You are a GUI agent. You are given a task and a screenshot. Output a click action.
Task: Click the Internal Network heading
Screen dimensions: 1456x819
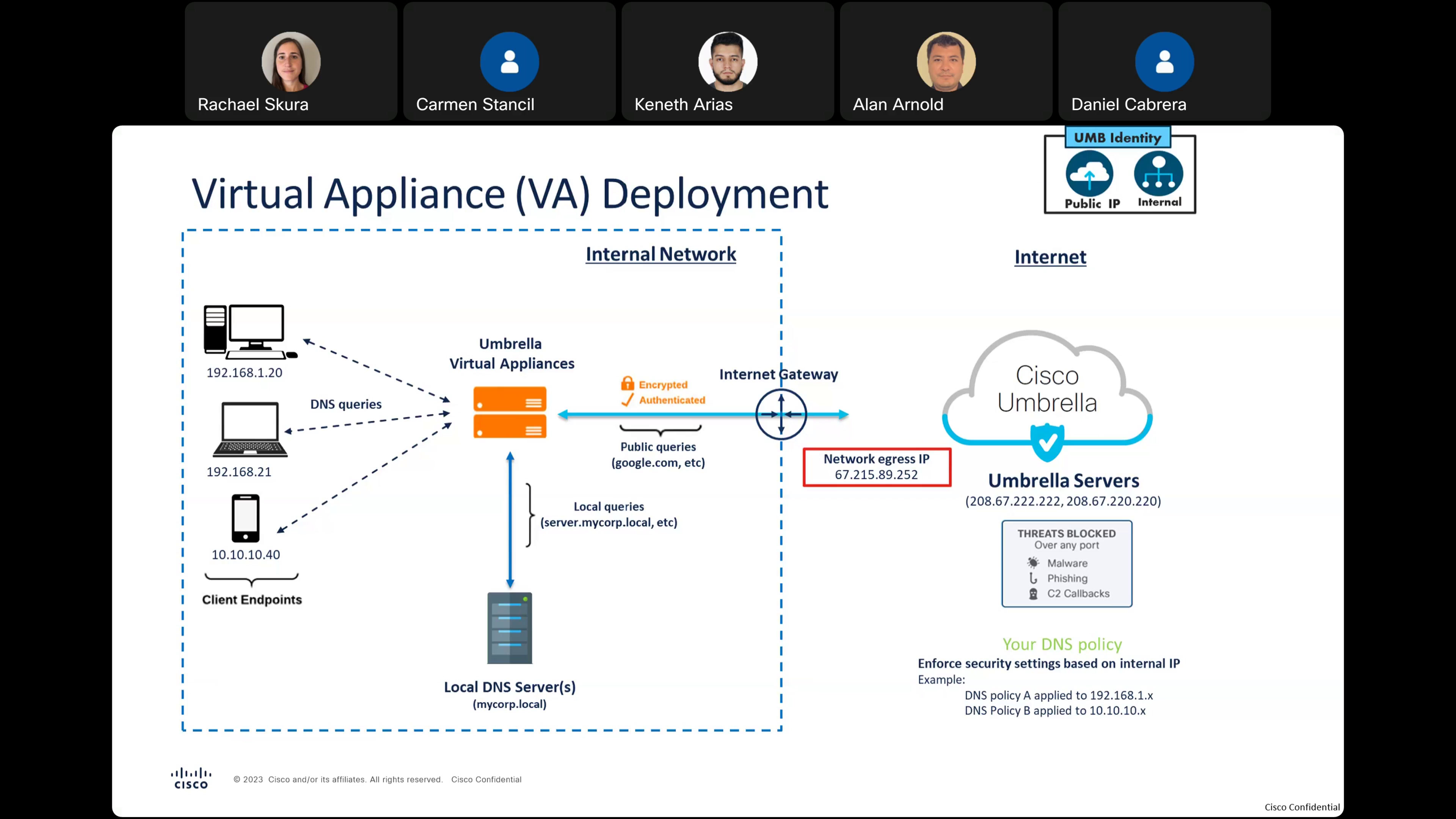click(661, 254)
